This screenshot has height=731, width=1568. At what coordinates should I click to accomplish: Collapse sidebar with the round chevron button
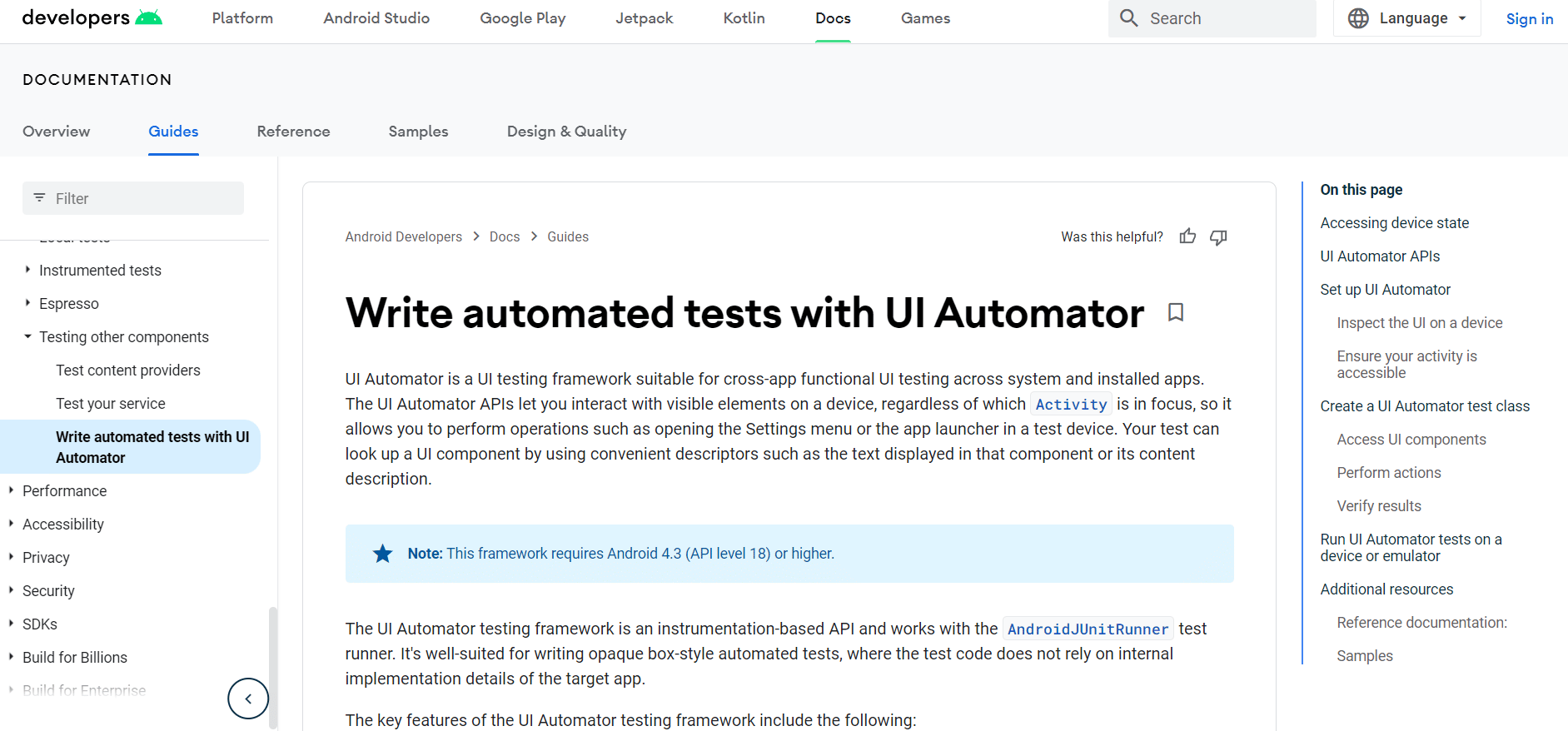pos(248,699)
